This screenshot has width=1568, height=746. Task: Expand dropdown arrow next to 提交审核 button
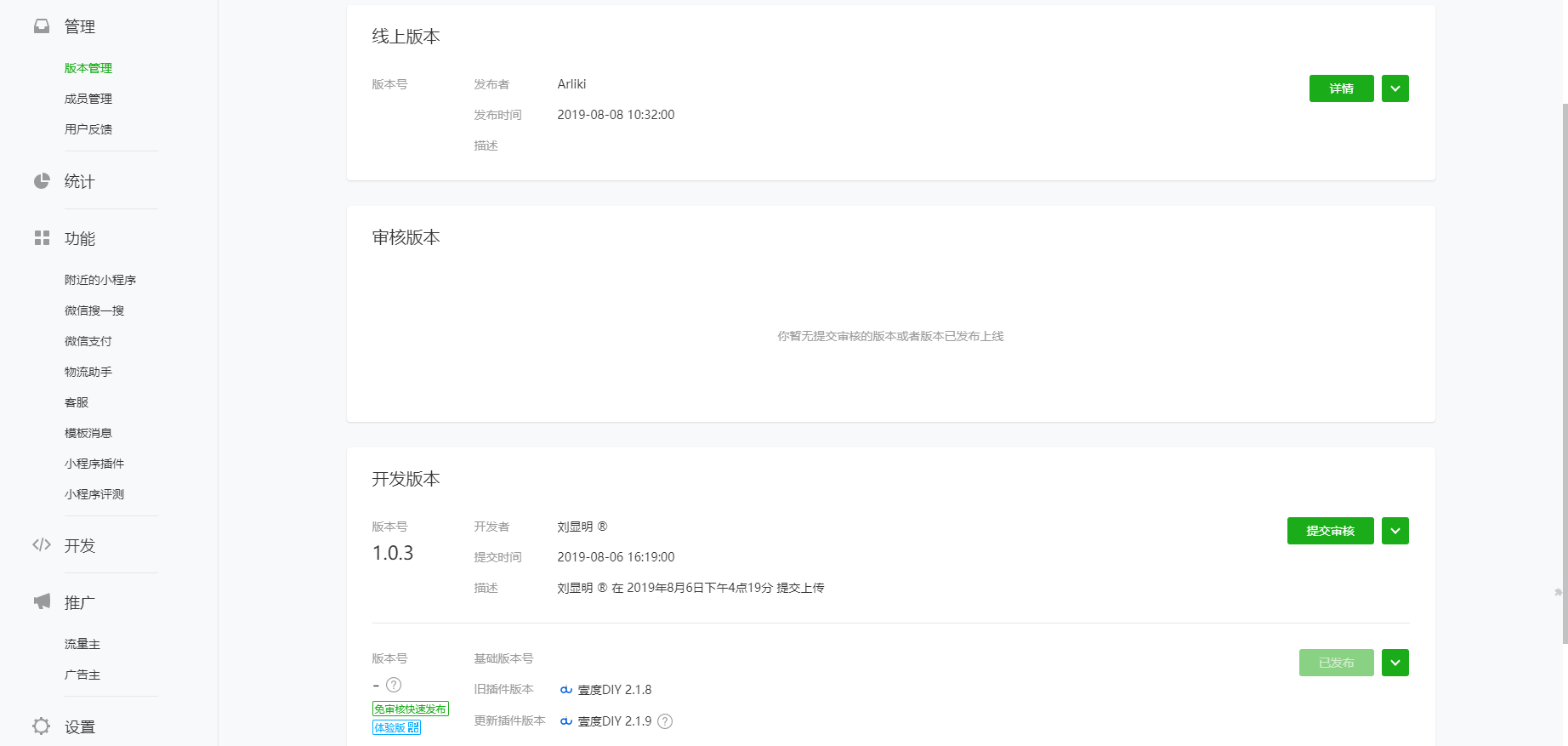tap(1395, 531)
